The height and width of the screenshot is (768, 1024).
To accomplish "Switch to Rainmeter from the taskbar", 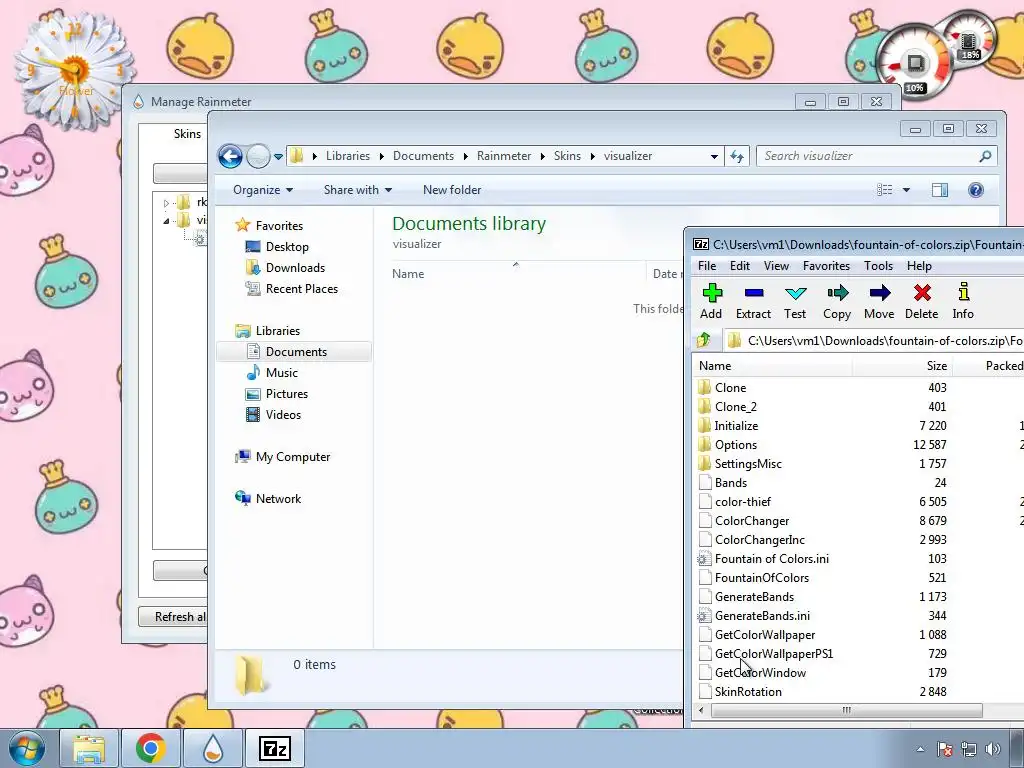I will [213, 748].
